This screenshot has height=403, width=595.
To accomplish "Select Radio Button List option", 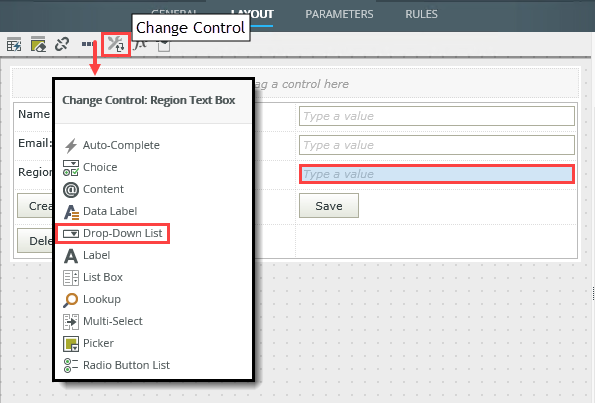I will (116, 365).
